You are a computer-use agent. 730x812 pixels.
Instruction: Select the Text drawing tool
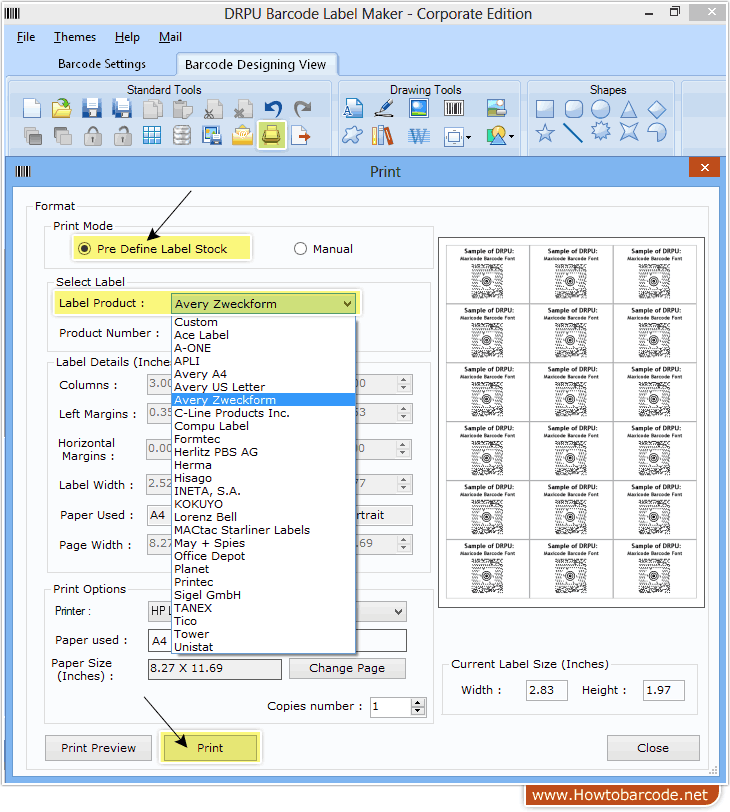353,109
